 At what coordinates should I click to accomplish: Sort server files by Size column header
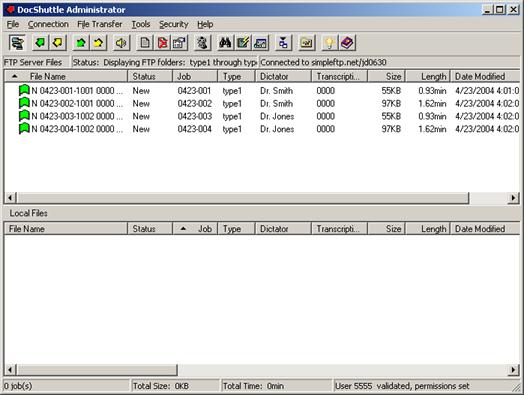pos(387,76)
